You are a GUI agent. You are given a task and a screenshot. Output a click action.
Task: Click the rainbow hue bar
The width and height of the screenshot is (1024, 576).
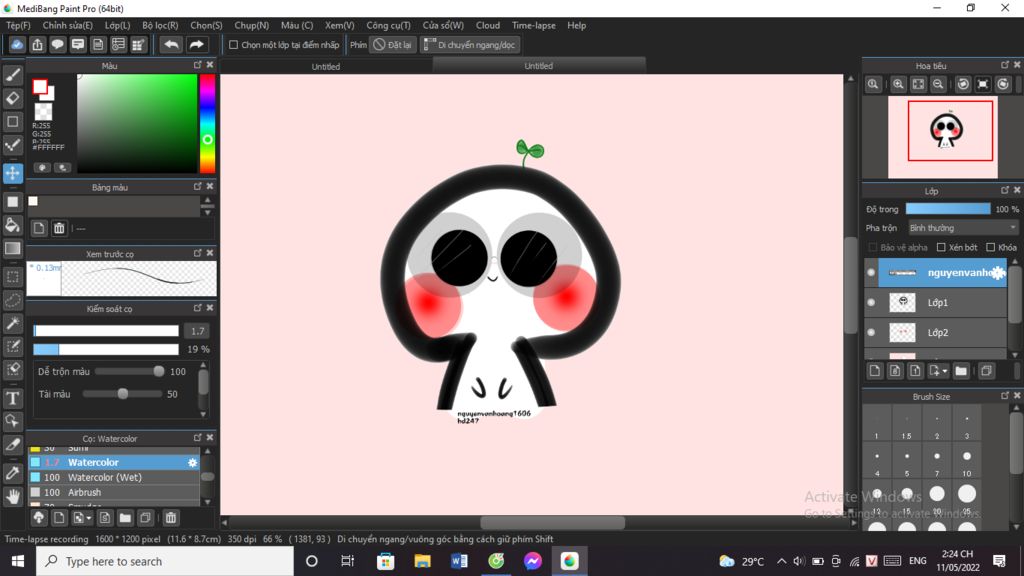point(208,123)
